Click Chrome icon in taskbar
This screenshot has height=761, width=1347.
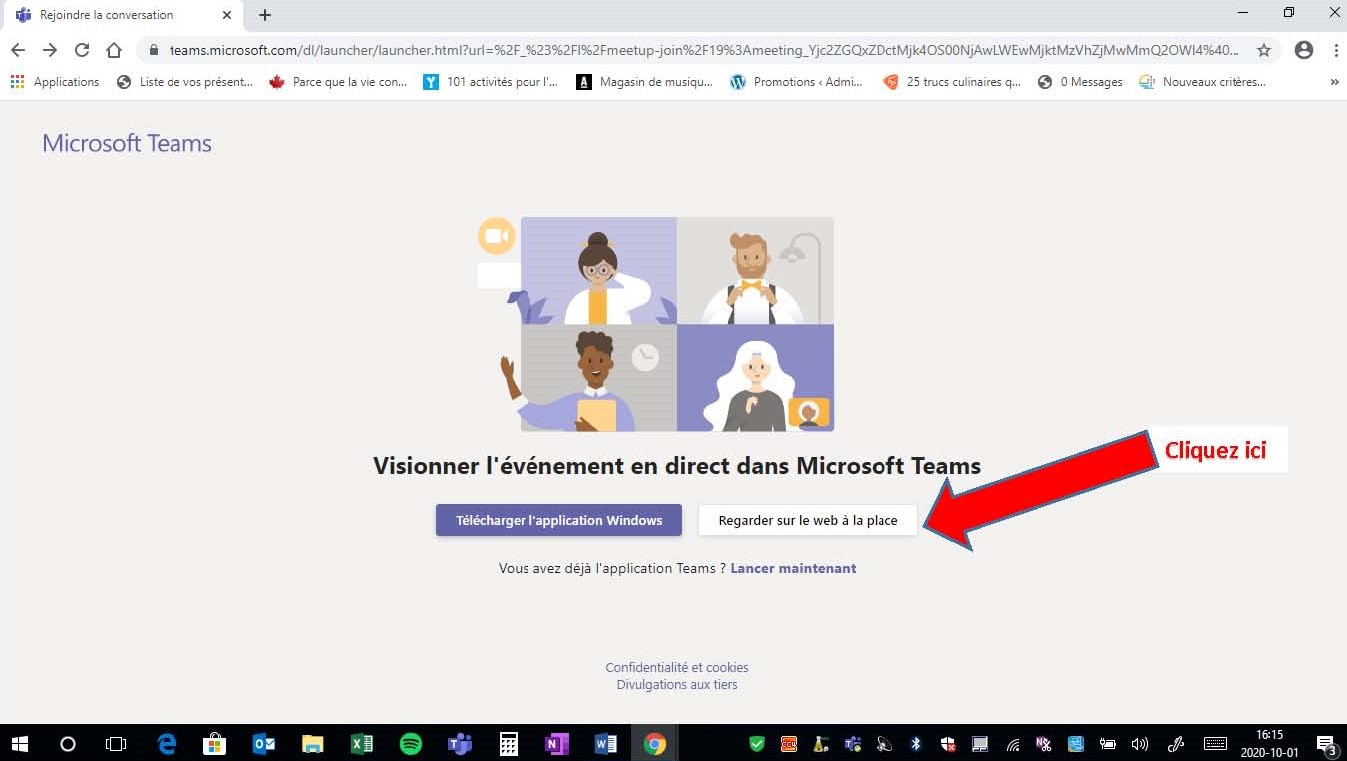[x=655, y=744]
